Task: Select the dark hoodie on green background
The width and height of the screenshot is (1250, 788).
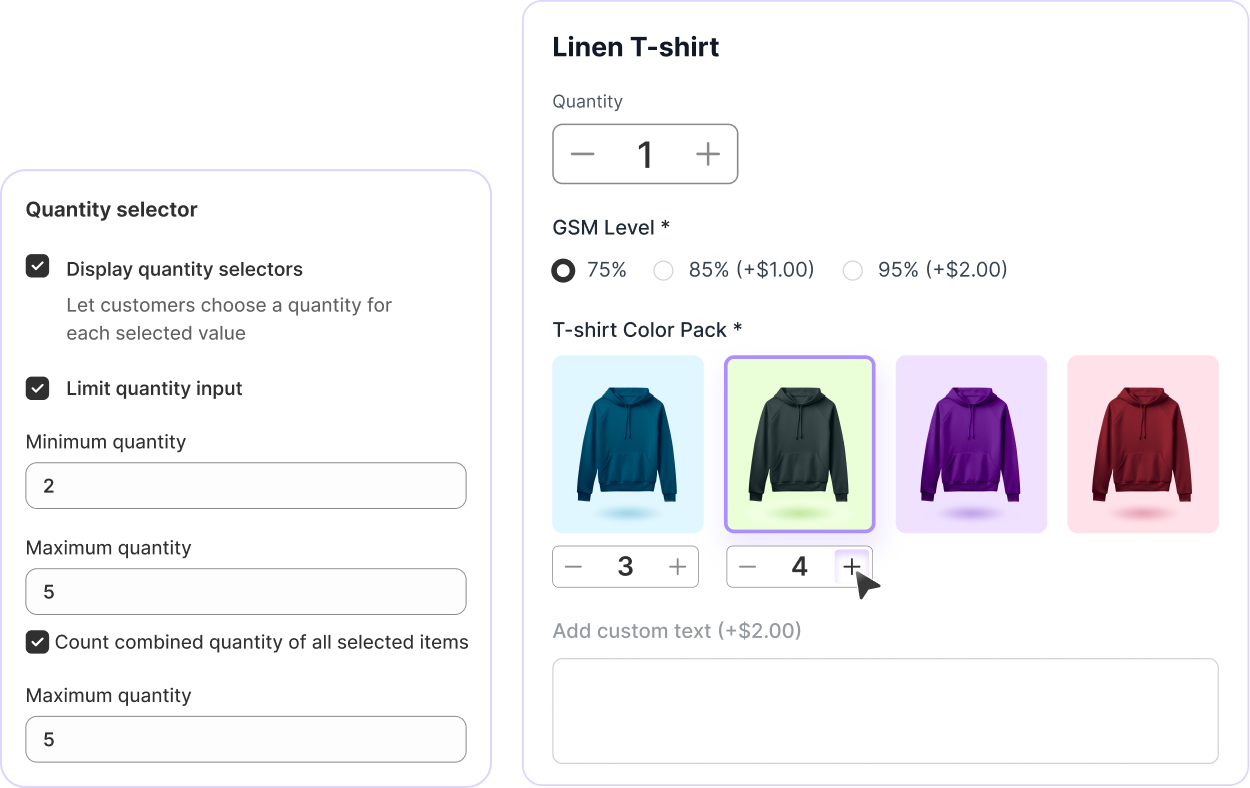Action: coord(800,444)
